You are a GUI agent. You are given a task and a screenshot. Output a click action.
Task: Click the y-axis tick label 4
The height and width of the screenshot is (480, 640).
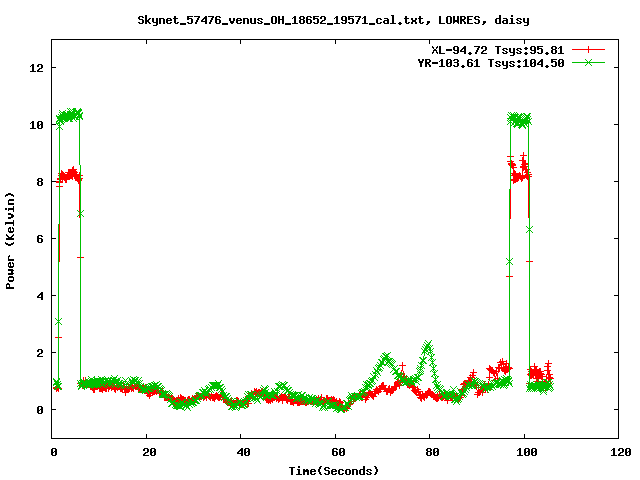40,296
